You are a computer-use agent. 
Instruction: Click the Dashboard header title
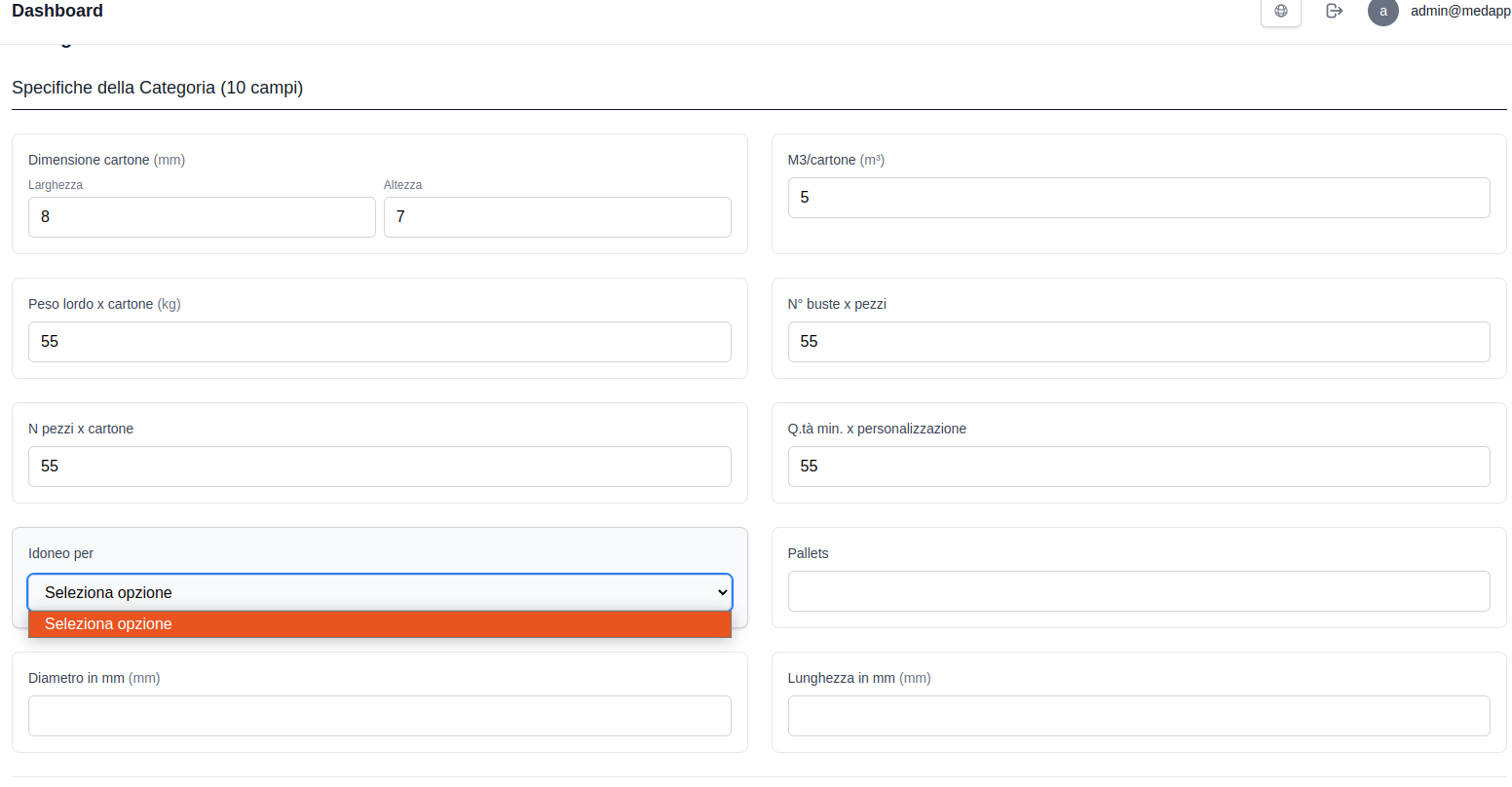click(57, 11)
